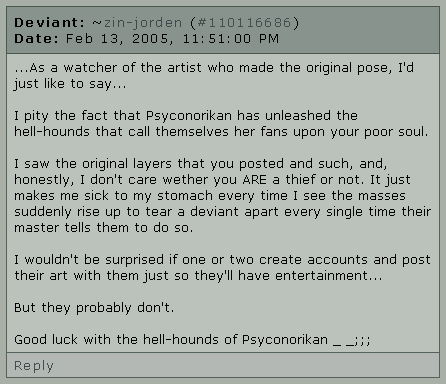Click the '_ _;;;' emoticon at the end
Image resolution: width=446 pixels, height=384 pixels.
click(352, 341)
